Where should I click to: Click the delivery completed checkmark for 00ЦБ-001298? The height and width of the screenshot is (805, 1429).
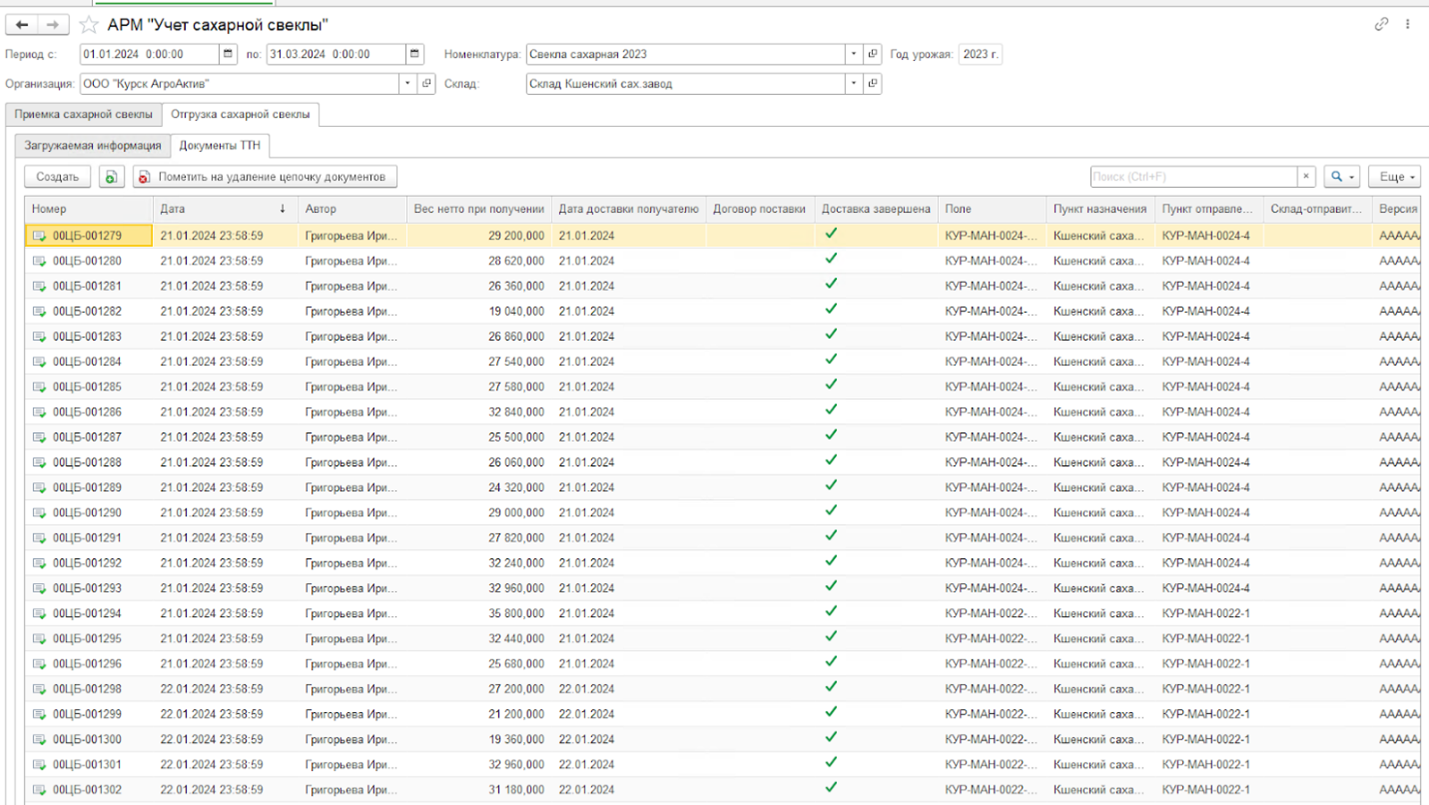coord(831,687)
